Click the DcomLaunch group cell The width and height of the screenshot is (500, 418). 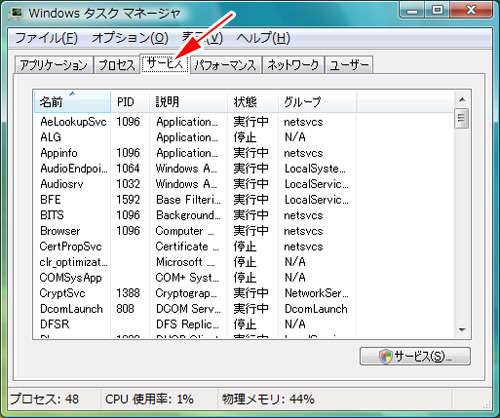tap(316, 309)
